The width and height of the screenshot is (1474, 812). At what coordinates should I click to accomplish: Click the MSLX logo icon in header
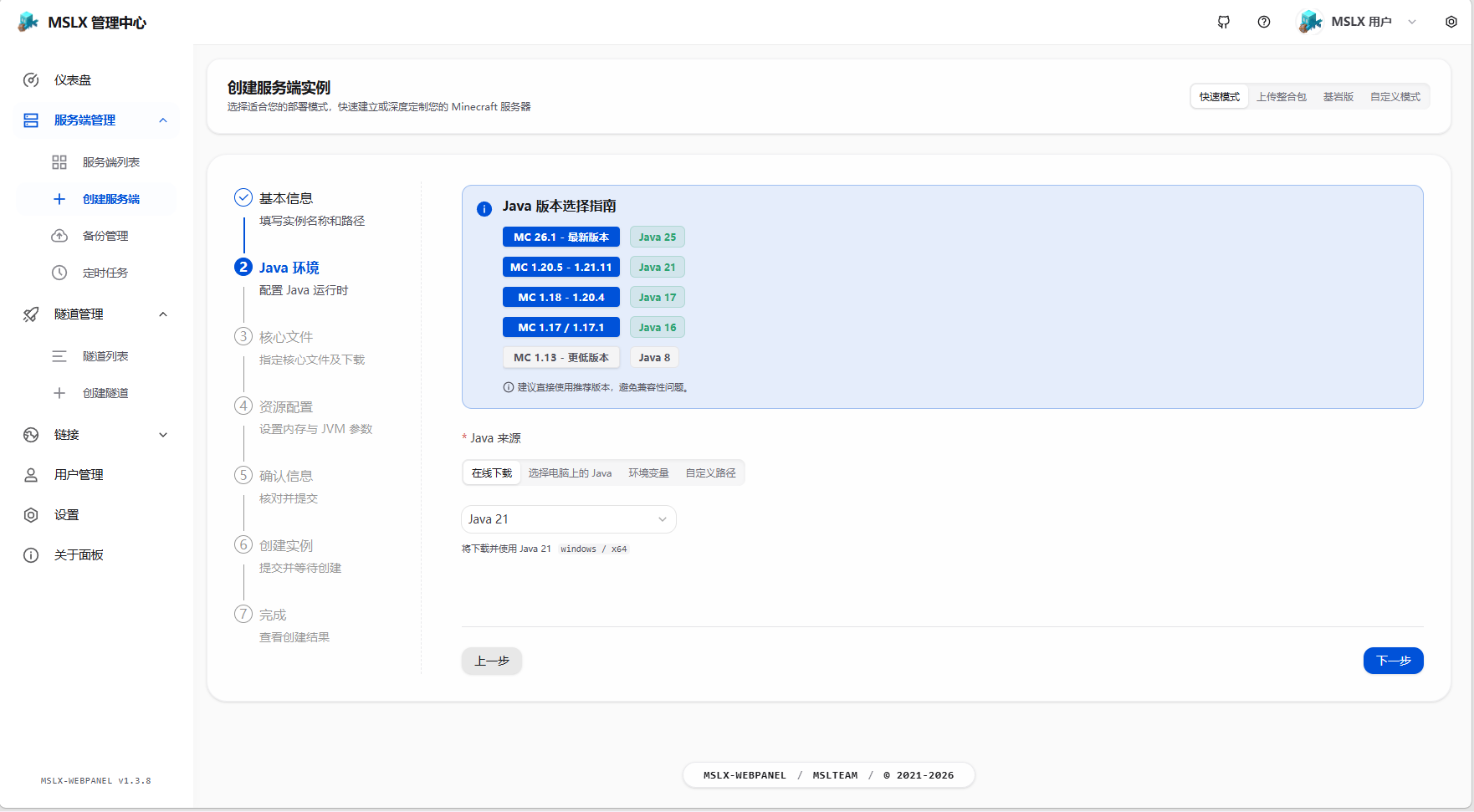coord(28,22)
